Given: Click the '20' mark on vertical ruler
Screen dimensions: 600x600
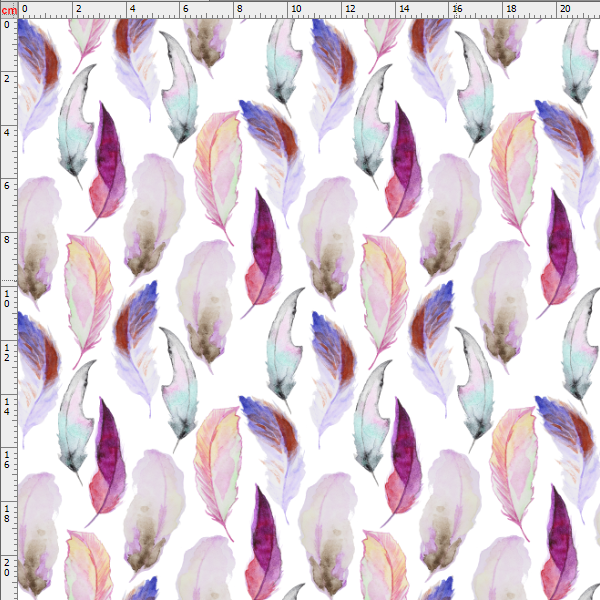Looking at the screenshot, I should coord(7,567).
